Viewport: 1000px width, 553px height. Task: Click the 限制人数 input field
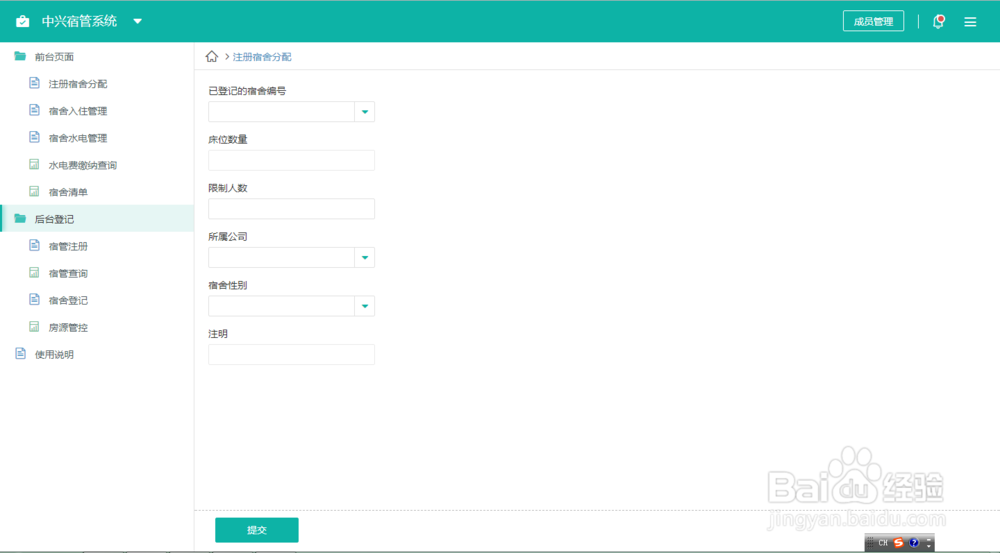pos(291,209)
